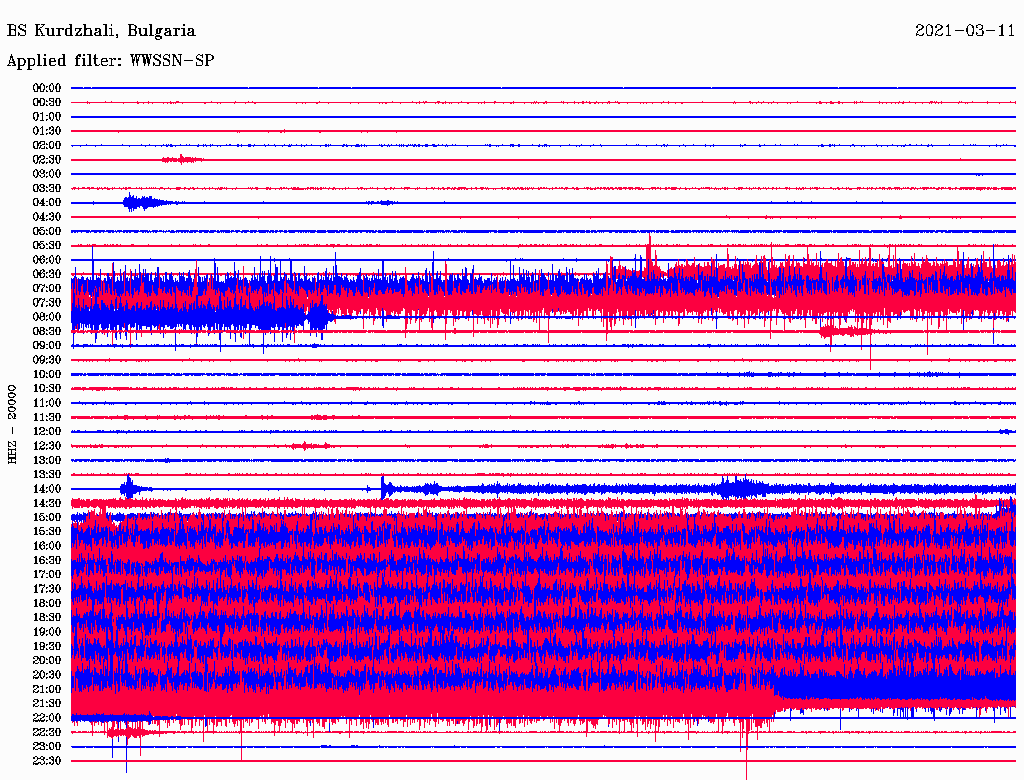The image size is (1024, 780).
Task: Pick the 12:00 time label
Action: (47, 432)
